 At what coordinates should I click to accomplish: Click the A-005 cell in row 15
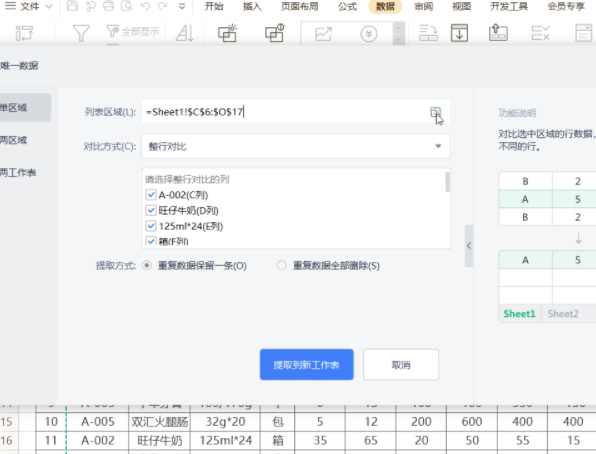98,422
